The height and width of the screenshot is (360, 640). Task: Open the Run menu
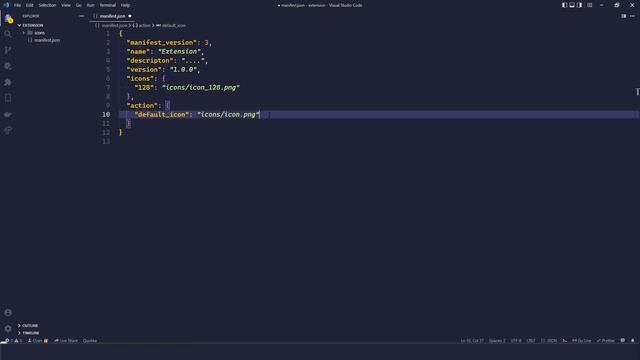click(x=90, y=5)
